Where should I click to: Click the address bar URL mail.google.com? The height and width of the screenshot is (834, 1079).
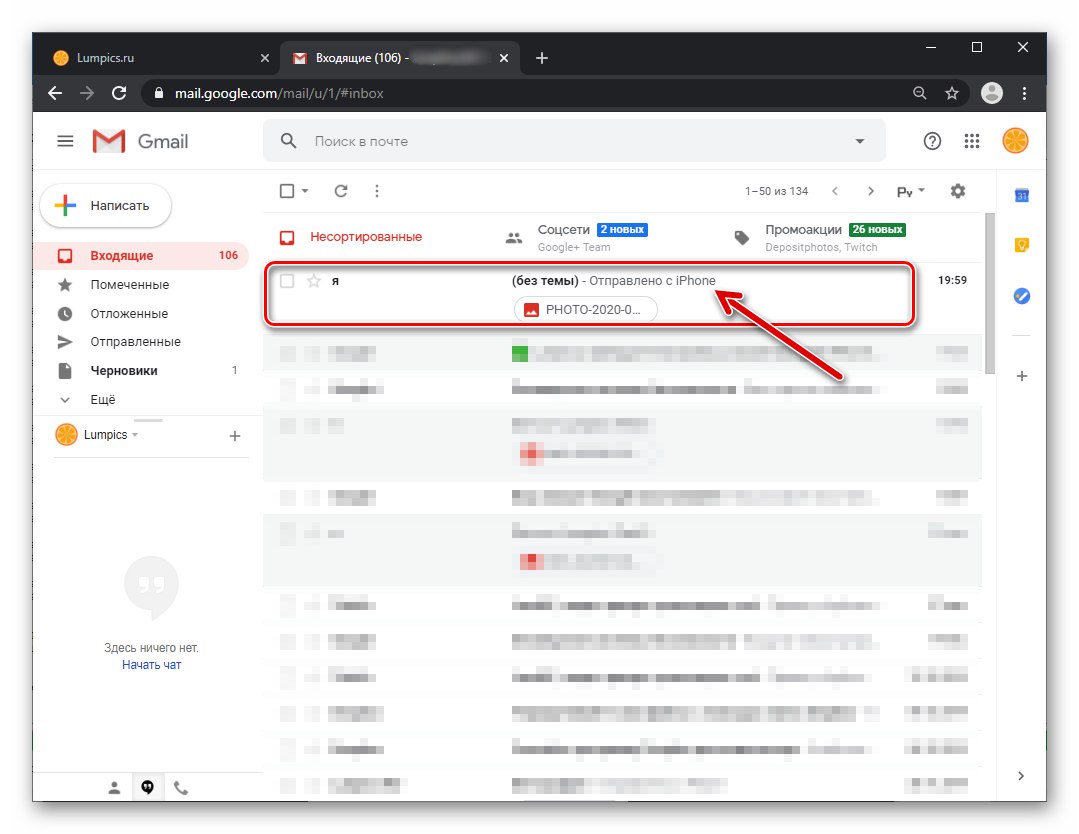point(279,93)
